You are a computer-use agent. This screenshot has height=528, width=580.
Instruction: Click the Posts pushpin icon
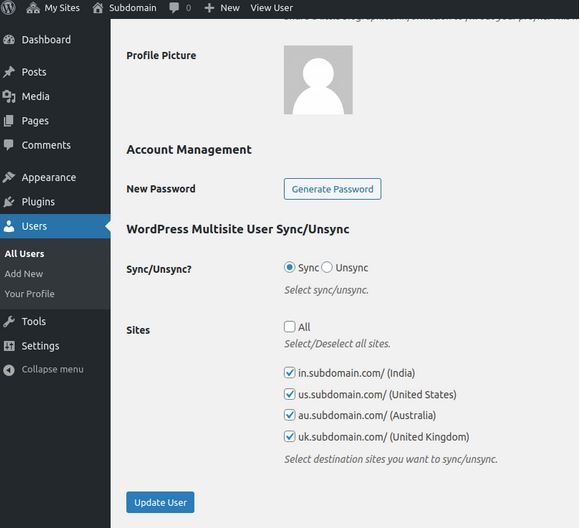click(9, 72)
